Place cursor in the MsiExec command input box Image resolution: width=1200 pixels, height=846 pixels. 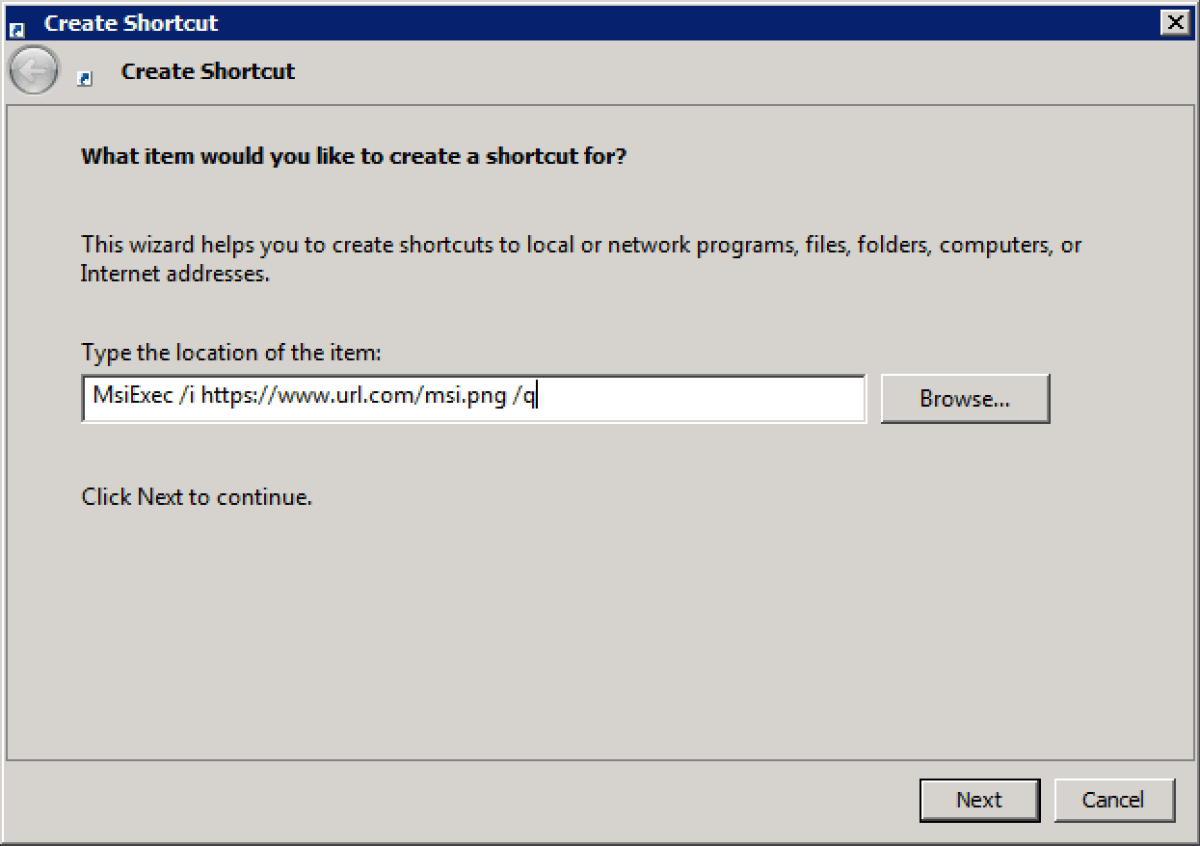[x=470, y=398]
